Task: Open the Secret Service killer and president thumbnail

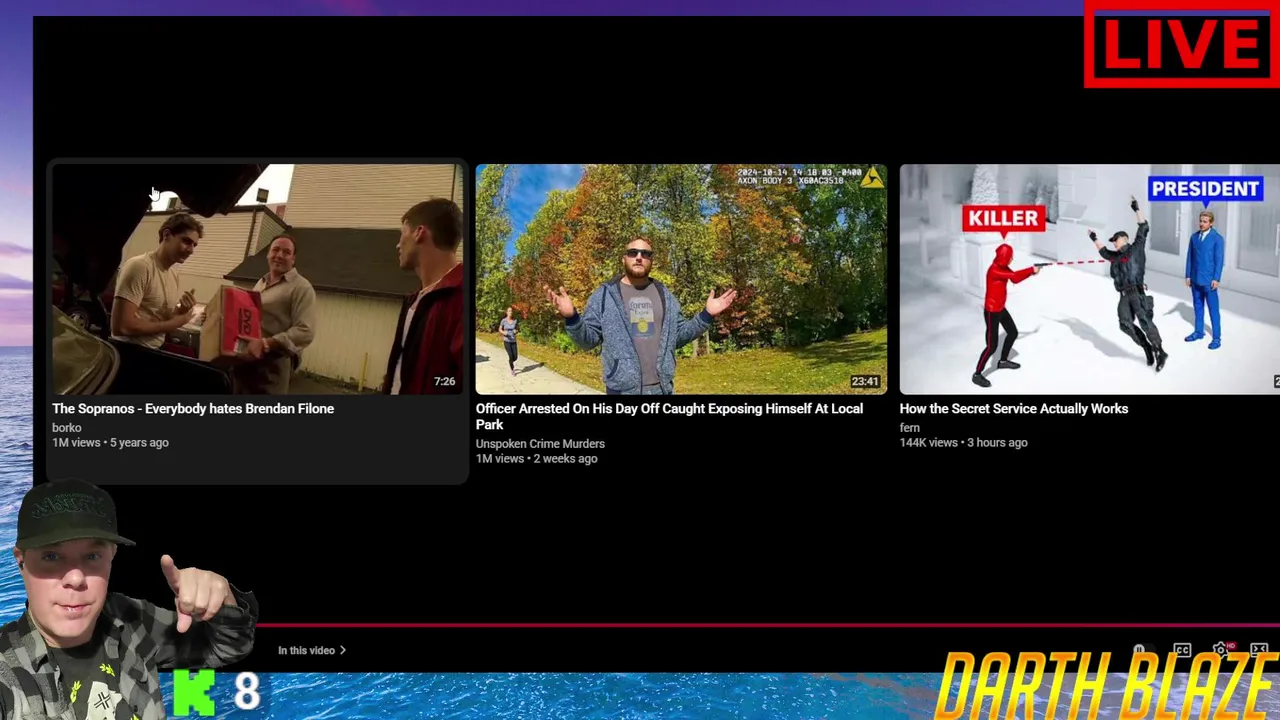Action: coord(1090,279)
